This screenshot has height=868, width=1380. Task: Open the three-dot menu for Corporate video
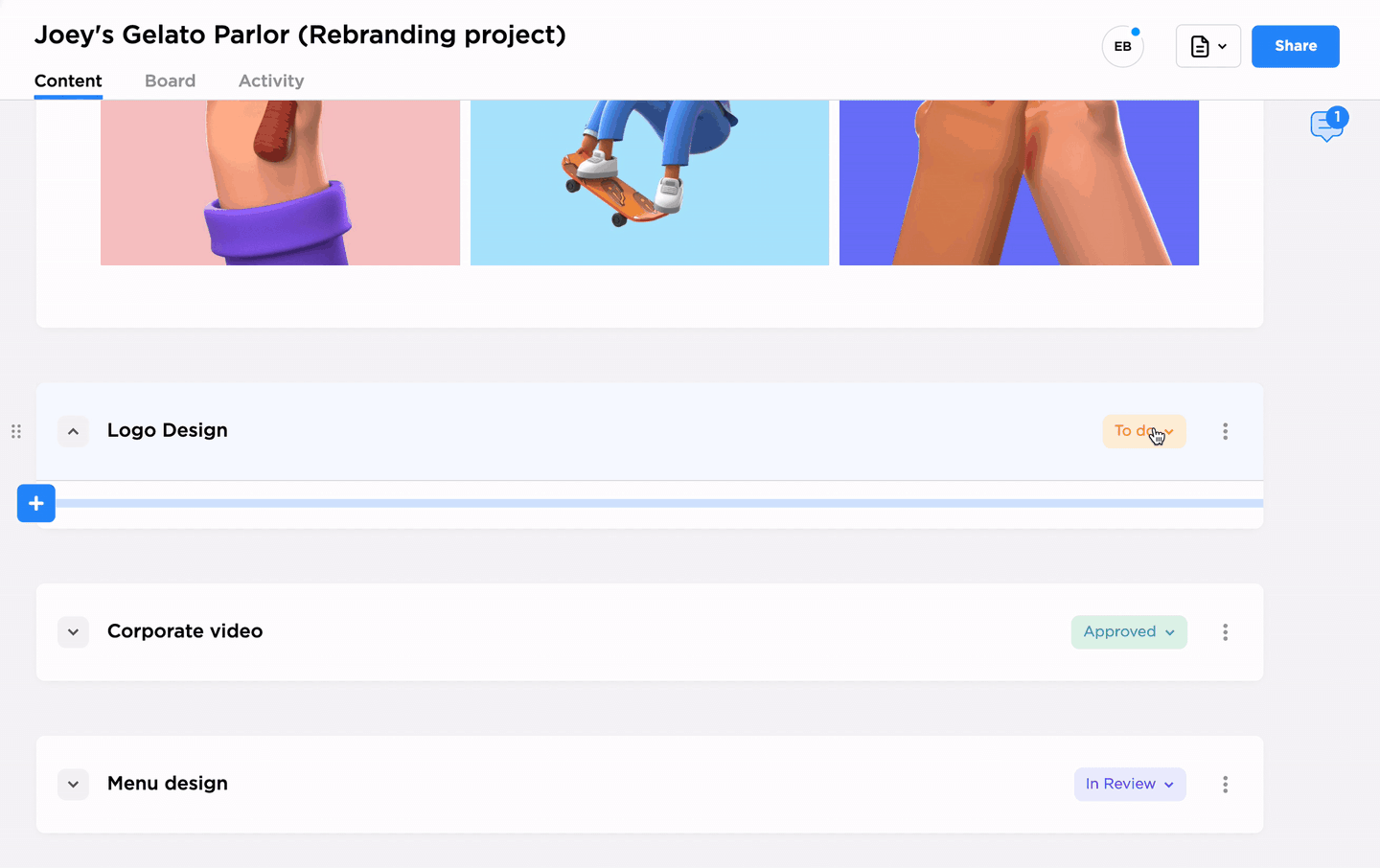[1225, 632]
